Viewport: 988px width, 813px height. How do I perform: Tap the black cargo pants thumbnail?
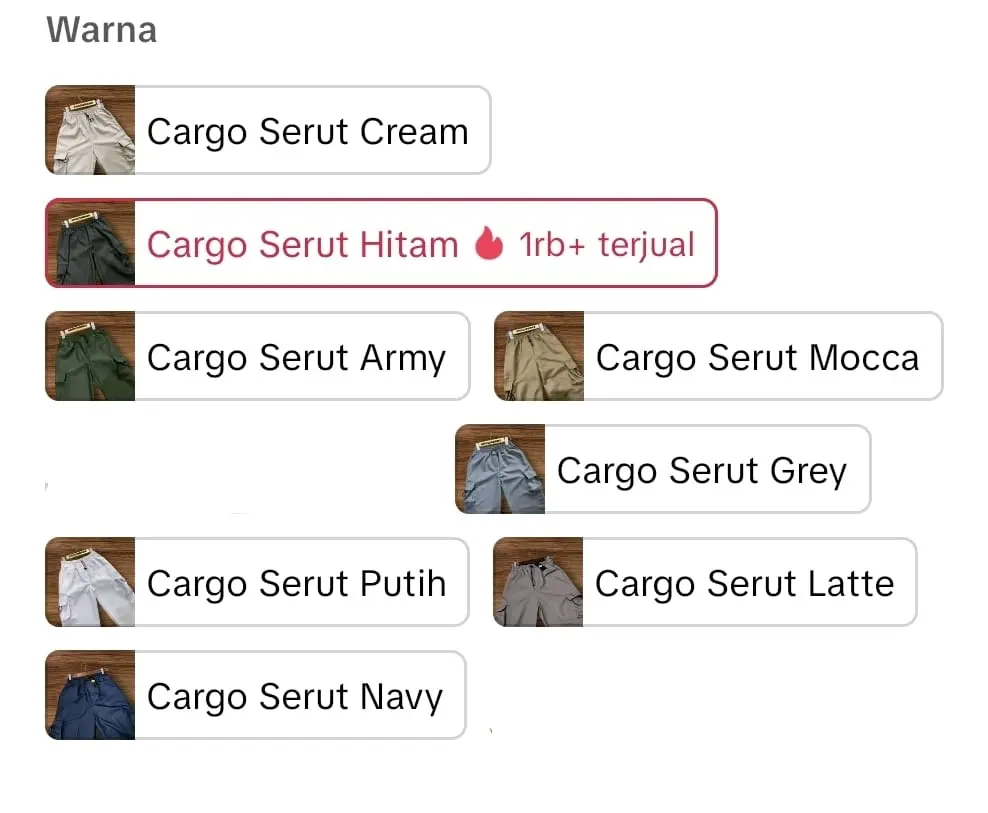(91, 244)
